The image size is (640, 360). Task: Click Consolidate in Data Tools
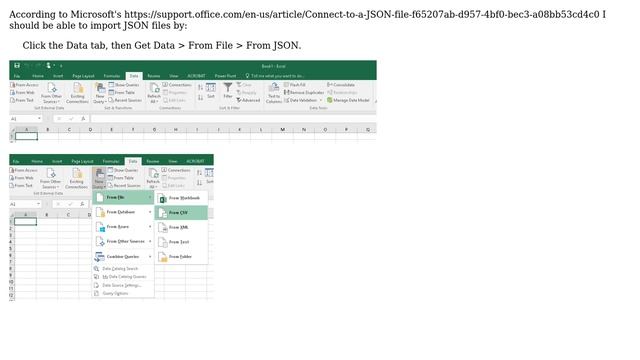pyautogui.click(x=341, y=85)
